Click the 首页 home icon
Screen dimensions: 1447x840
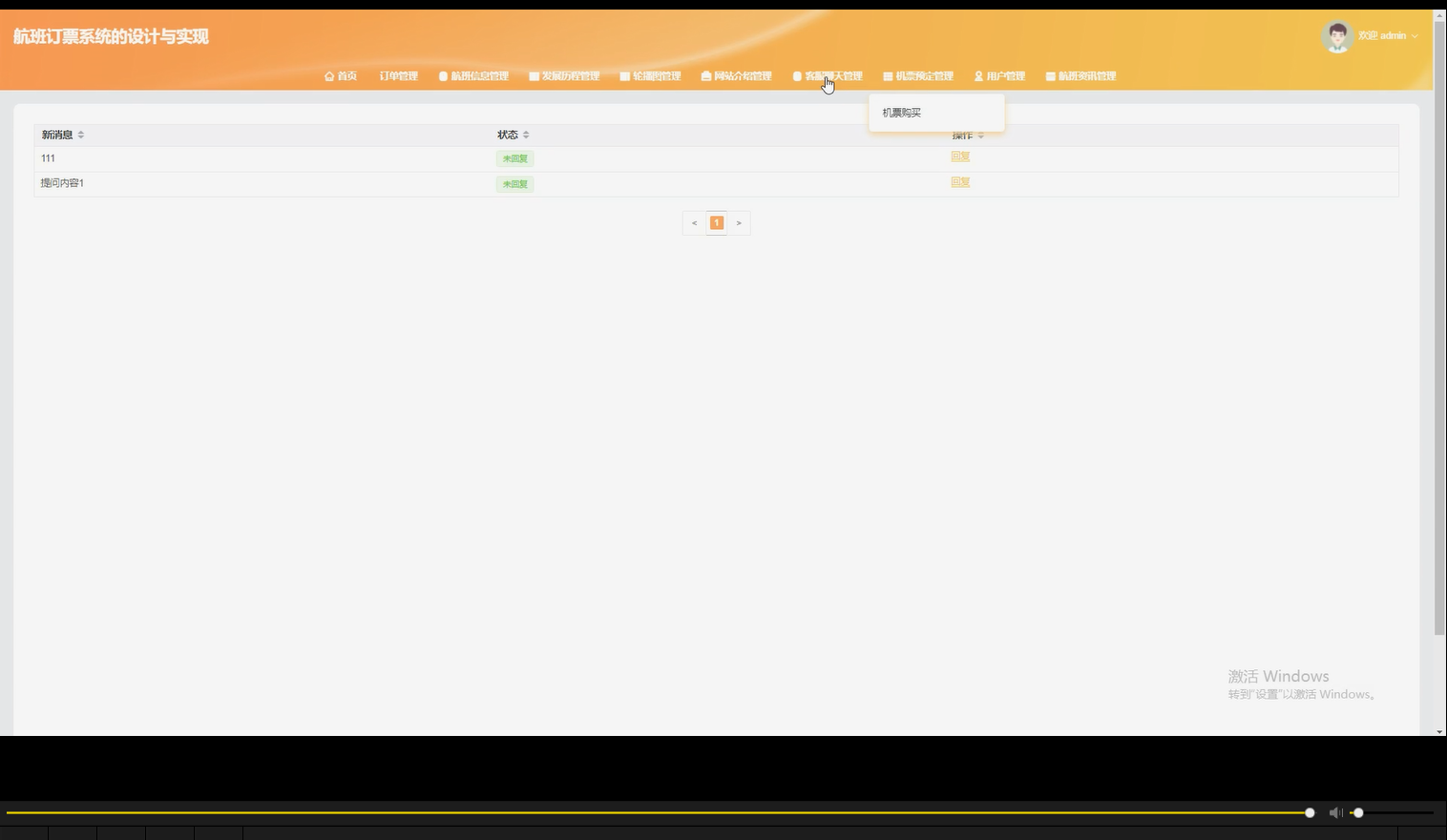[328, 75]
